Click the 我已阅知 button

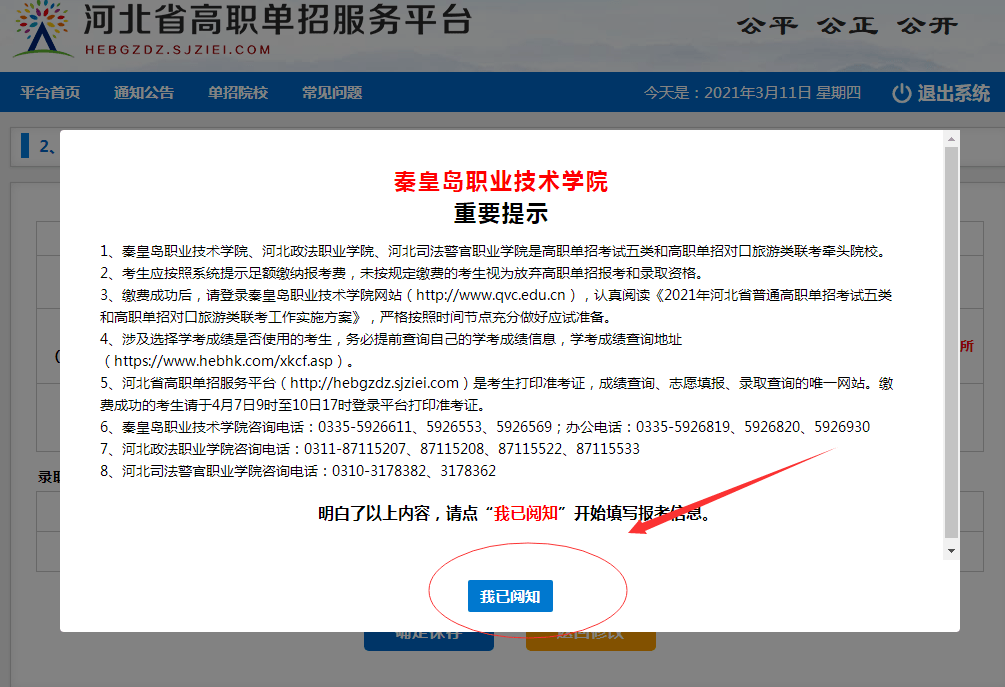(x=510, y=595)
